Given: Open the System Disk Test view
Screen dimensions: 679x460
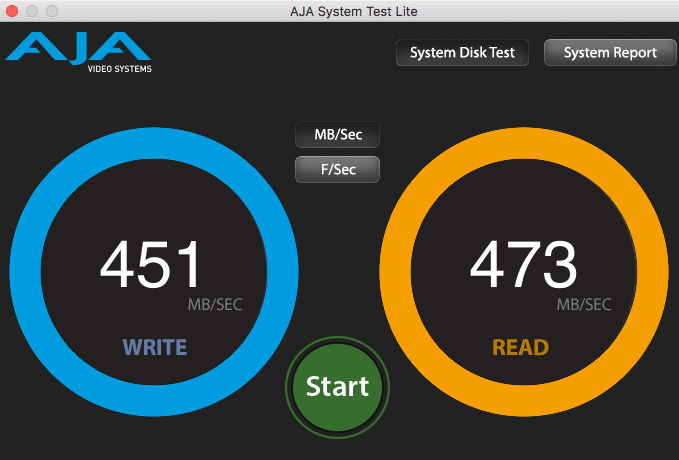Looking at the screenshot, I should pyautogui.click(x=462, y=53).
